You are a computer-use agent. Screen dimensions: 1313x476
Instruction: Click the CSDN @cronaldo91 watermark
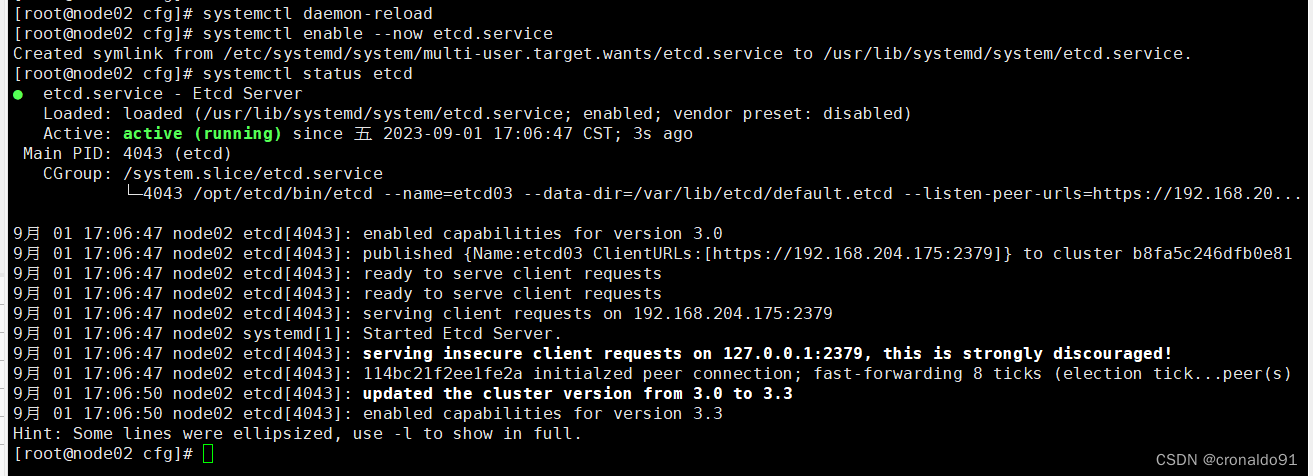click(1226, 459)
